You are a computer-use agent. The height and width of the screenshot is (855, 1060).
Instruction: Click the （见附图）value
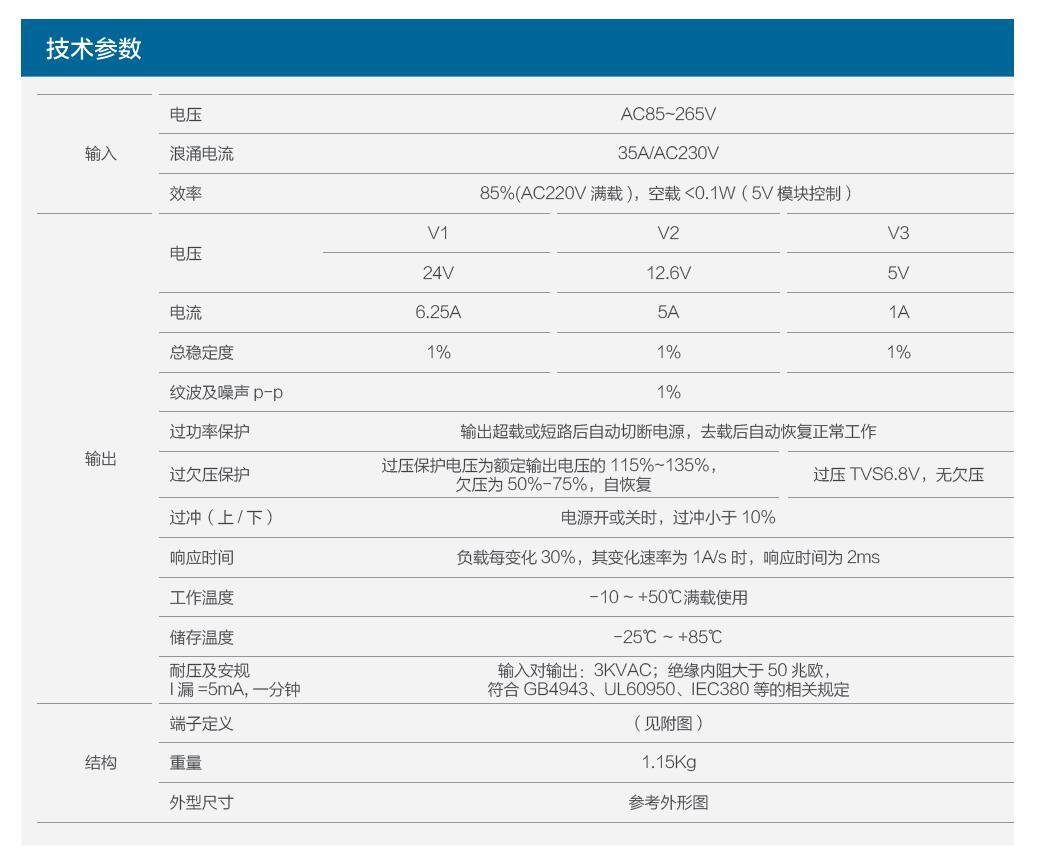click(668, 723)
